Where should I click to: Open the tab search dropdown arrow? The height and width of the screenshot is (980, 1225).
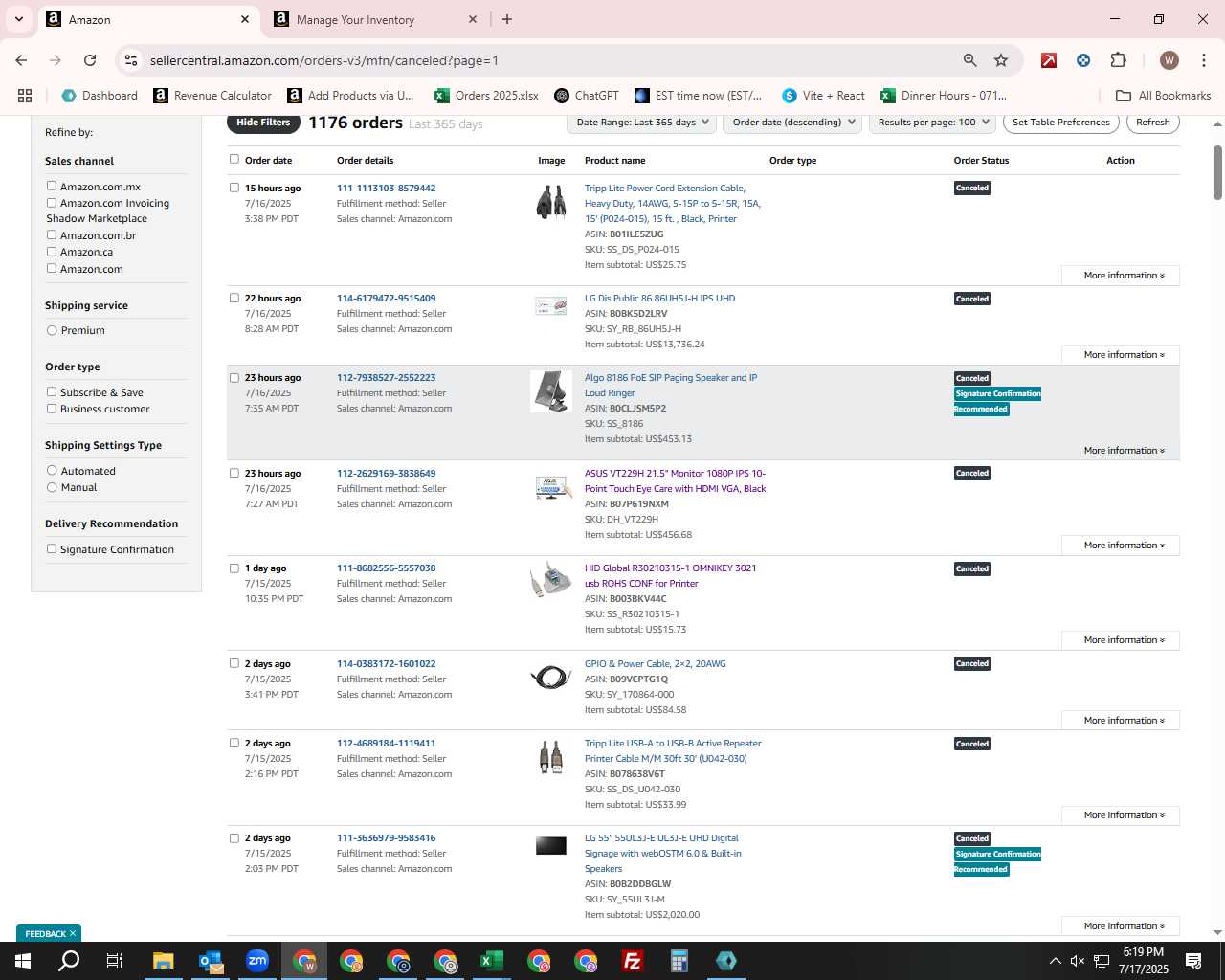pos(18,19)
